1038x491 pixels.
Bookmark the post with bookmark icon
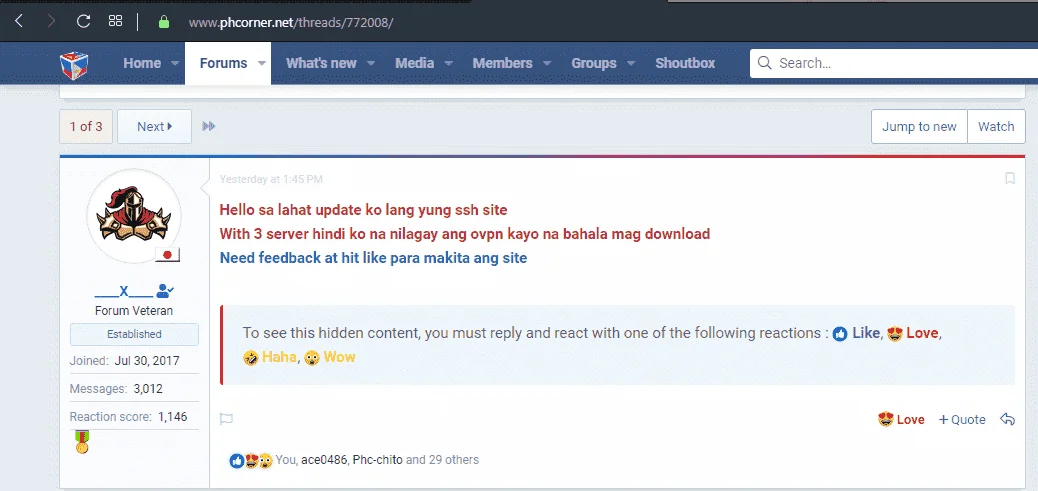click(1010, 178)
